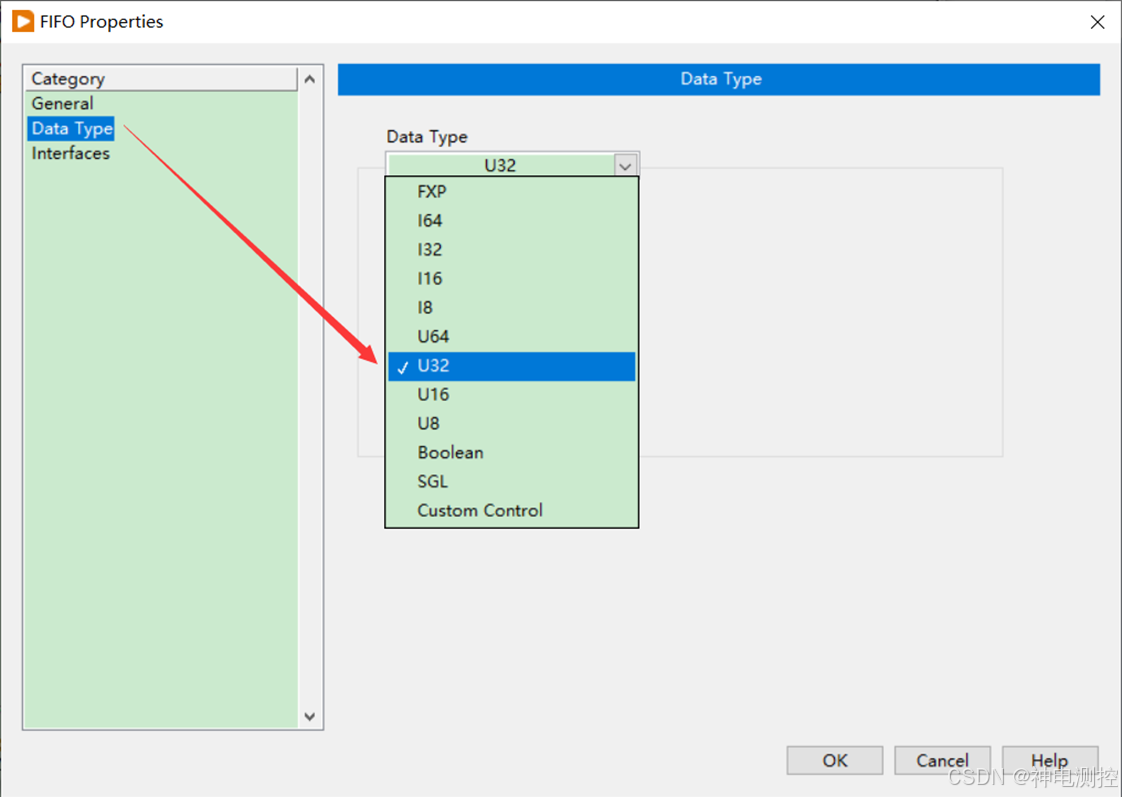Click the Cancel button
The image size is (1122, 797).
pos(942,760)
